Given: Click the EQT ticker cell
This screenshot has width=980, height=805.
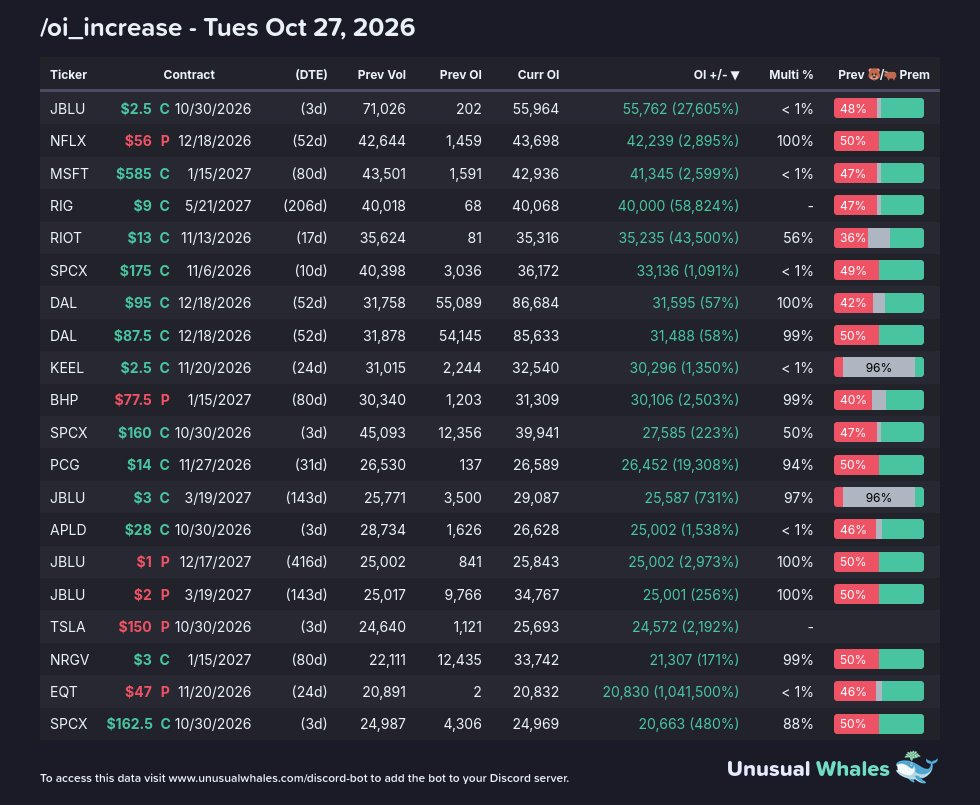Looking at the screenshot, I should click(64, 691).
